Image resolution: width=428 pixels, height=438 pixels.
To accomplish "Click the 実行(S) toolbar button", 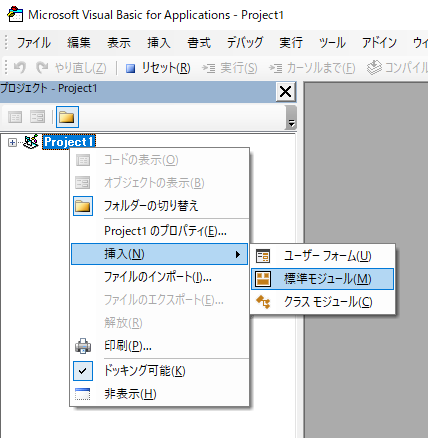I will (230, 68).
